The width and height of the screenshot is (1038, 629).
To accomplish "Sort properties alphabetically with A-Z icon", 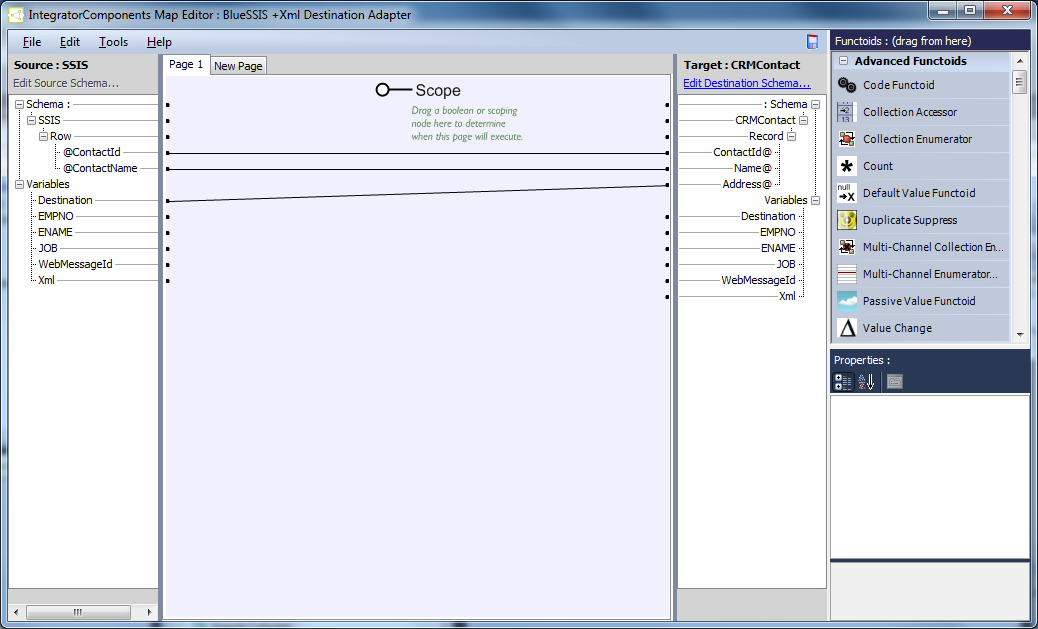I will [866, 382].
